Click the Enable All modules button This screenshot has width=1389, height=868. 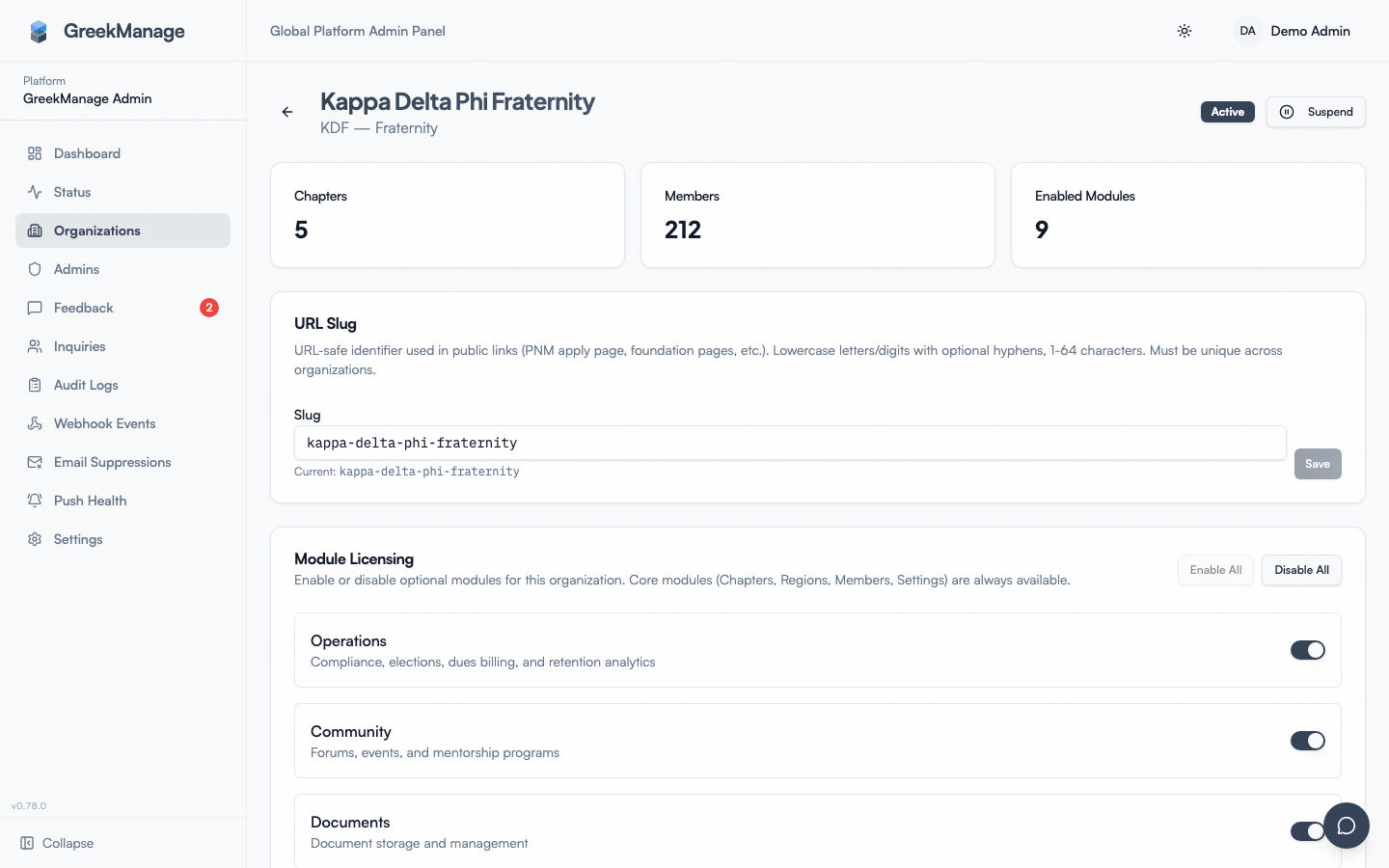pyautogui.click(x=1215, y=570)
